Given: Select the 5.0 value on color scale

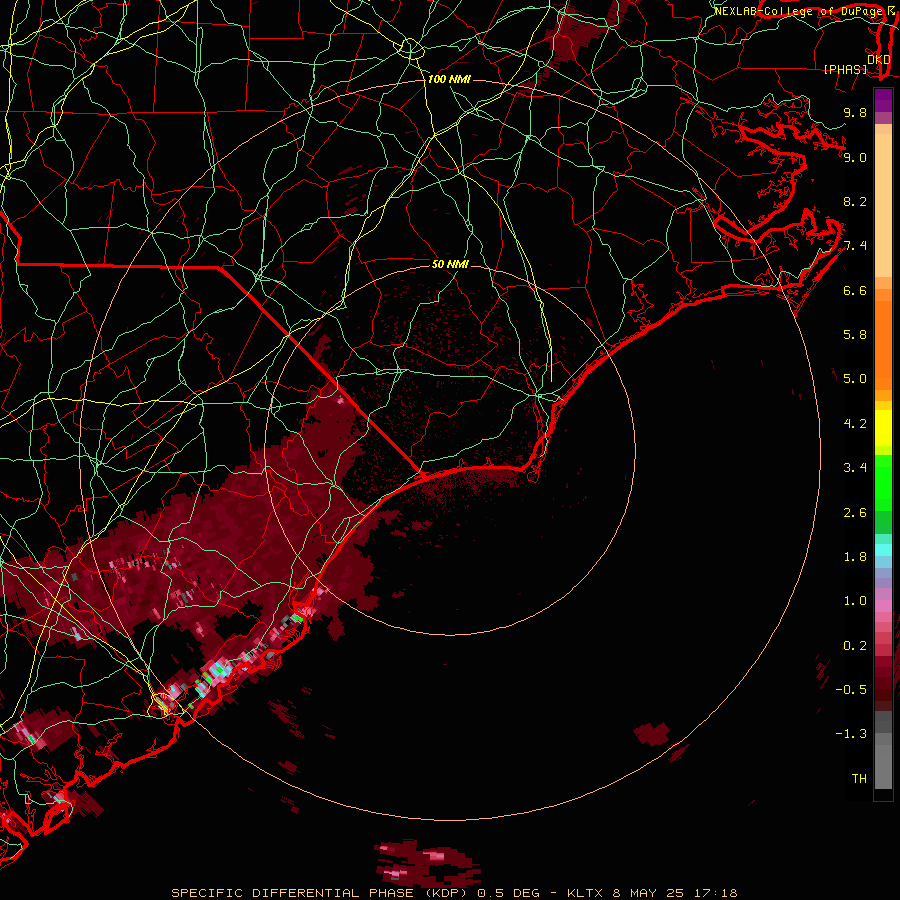Looking at the screenshot, I should (855, 379).
